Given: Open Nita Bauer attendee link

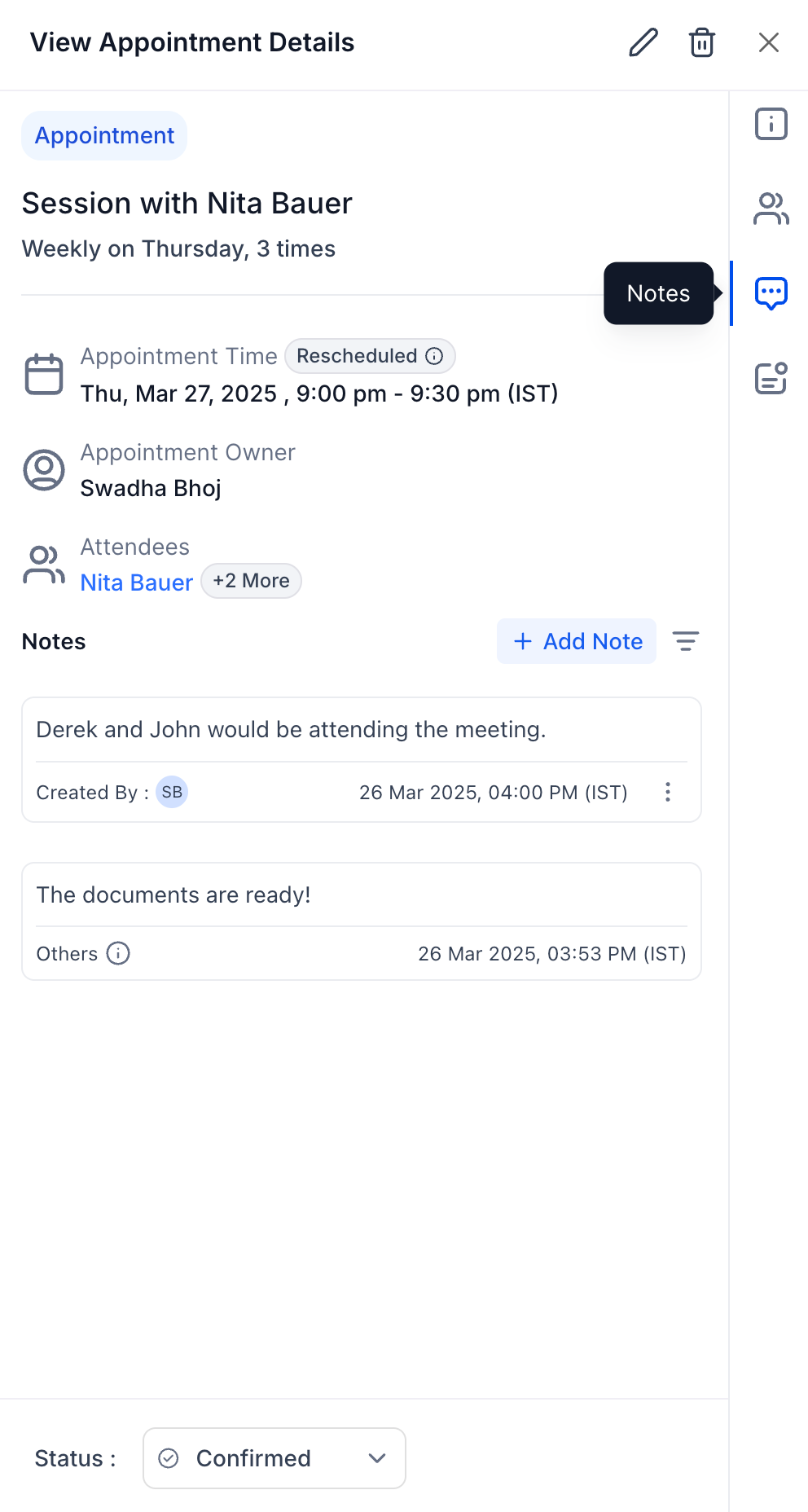Looking at the screenshot, I should (x=137, y=582).
